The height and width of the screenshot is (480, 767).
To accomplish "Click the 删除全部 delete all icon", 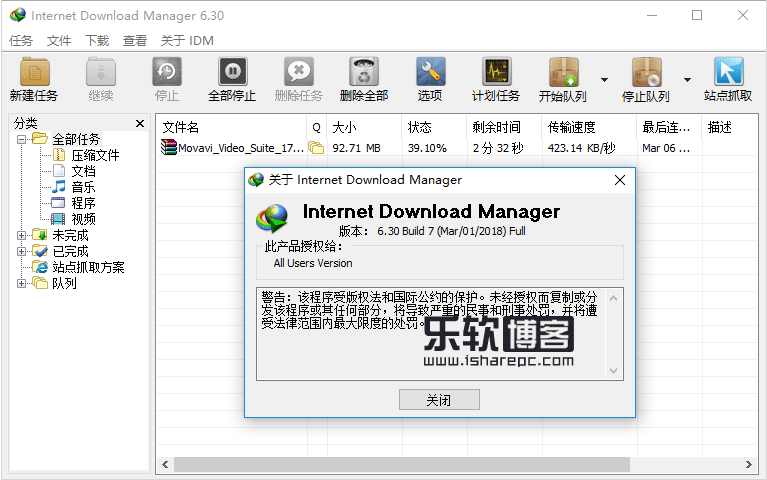I will (x=364, y=72).
